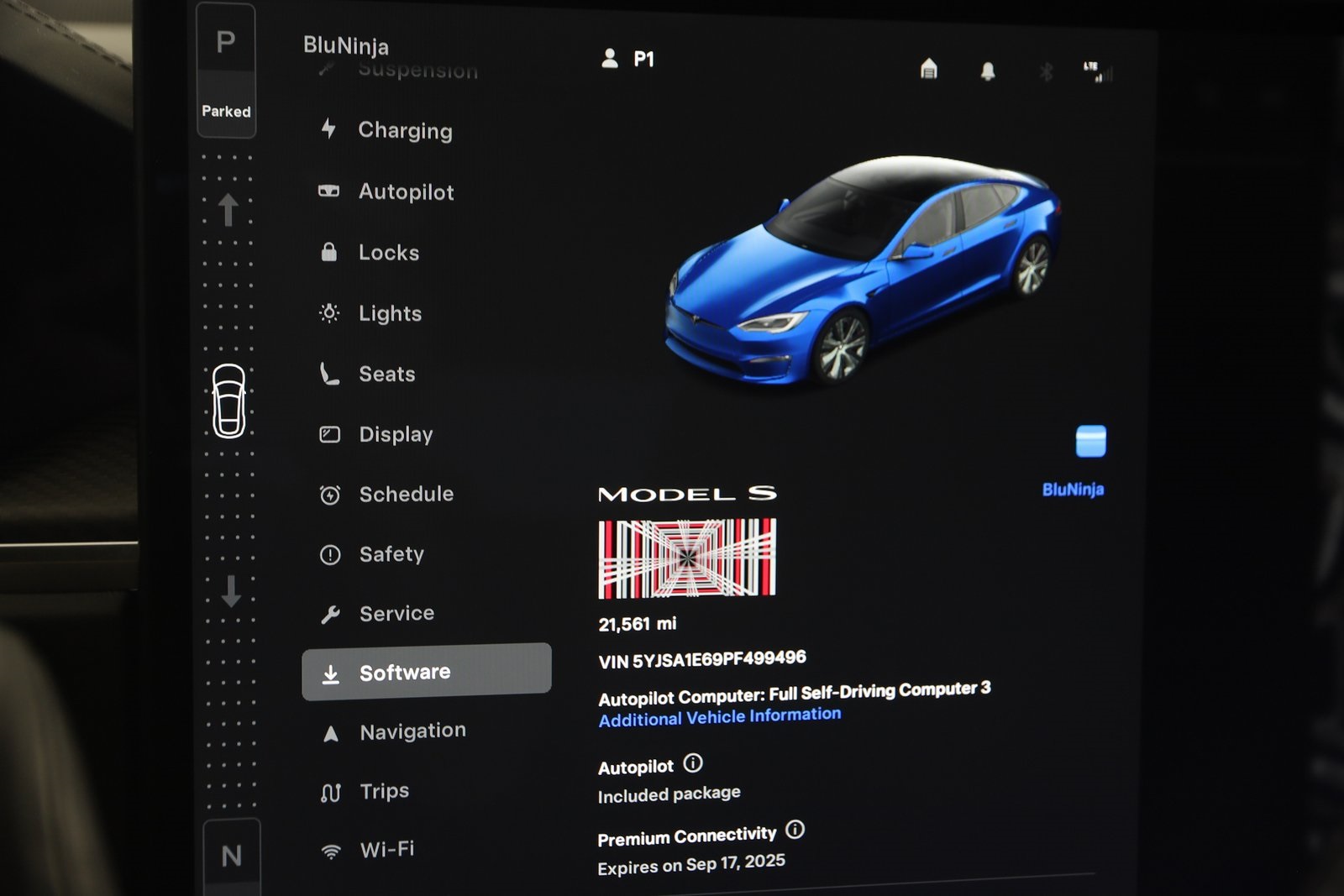Tap the Service wrench icon
The height and width of the screenshot is (896, 1344).
click(x=330, y=615)
